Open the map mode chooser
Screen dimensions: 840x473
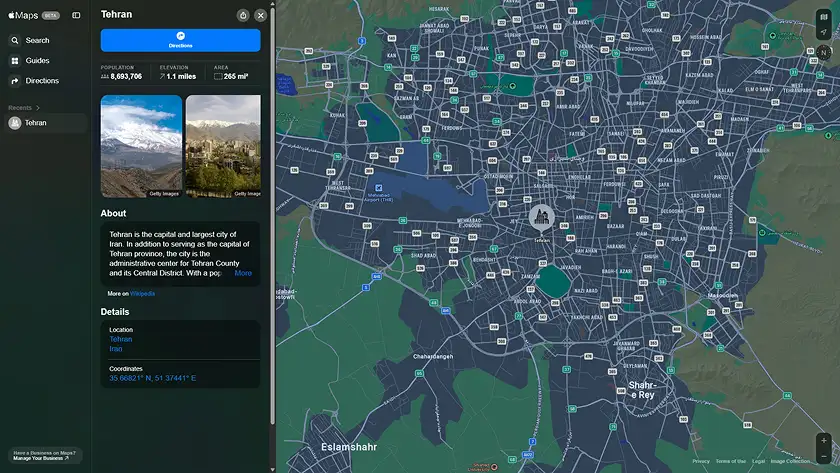point(824,17)
